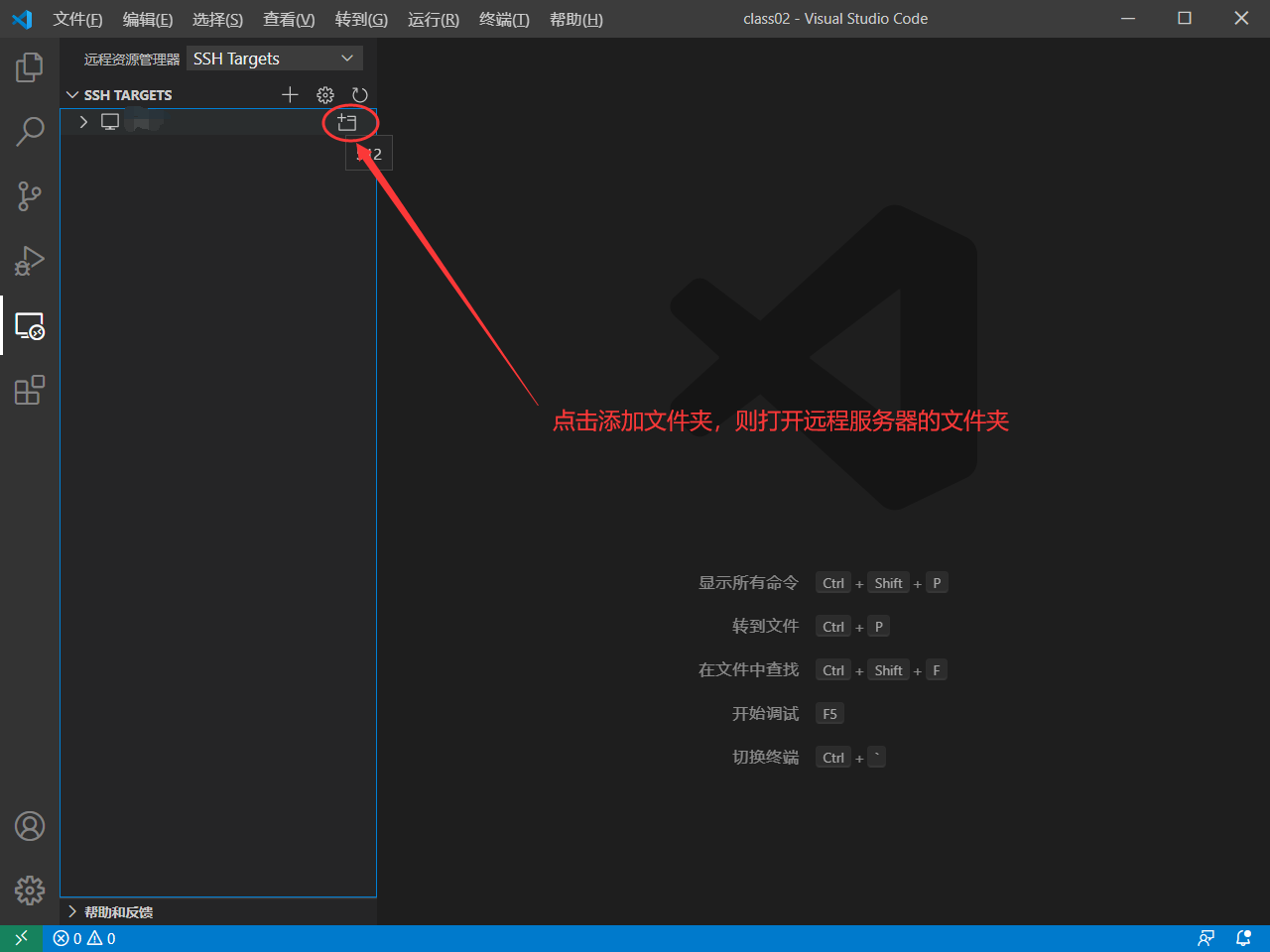Open the Extensions view
Viewport: 1270px width, 952px height.
30,390
